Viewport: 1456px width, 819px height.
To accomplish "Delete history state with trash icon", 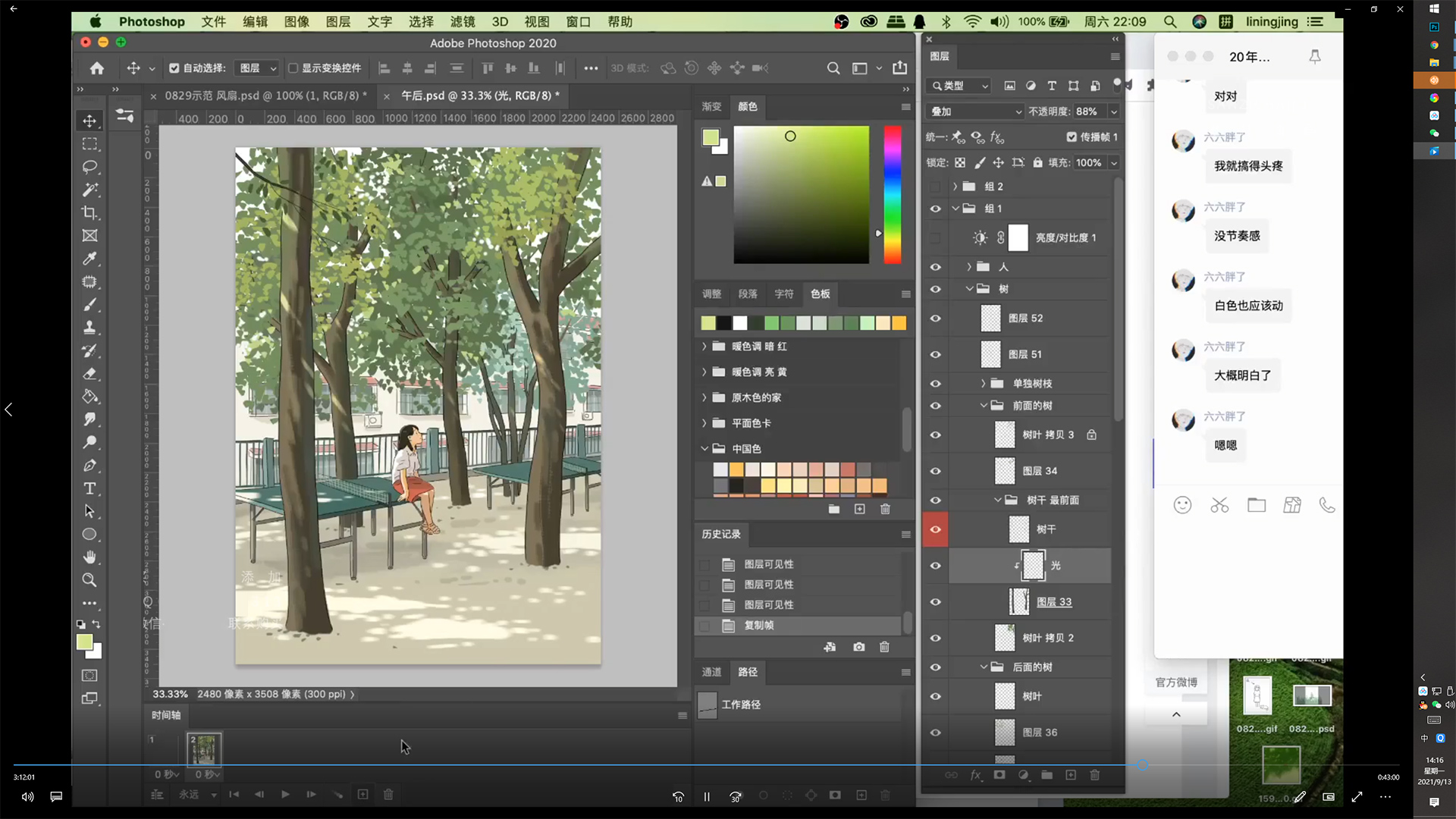I will click(884, 647).
